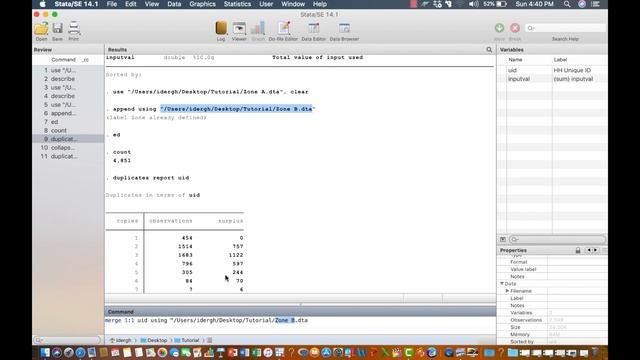Open the Edit menu

tap(131, 4)
